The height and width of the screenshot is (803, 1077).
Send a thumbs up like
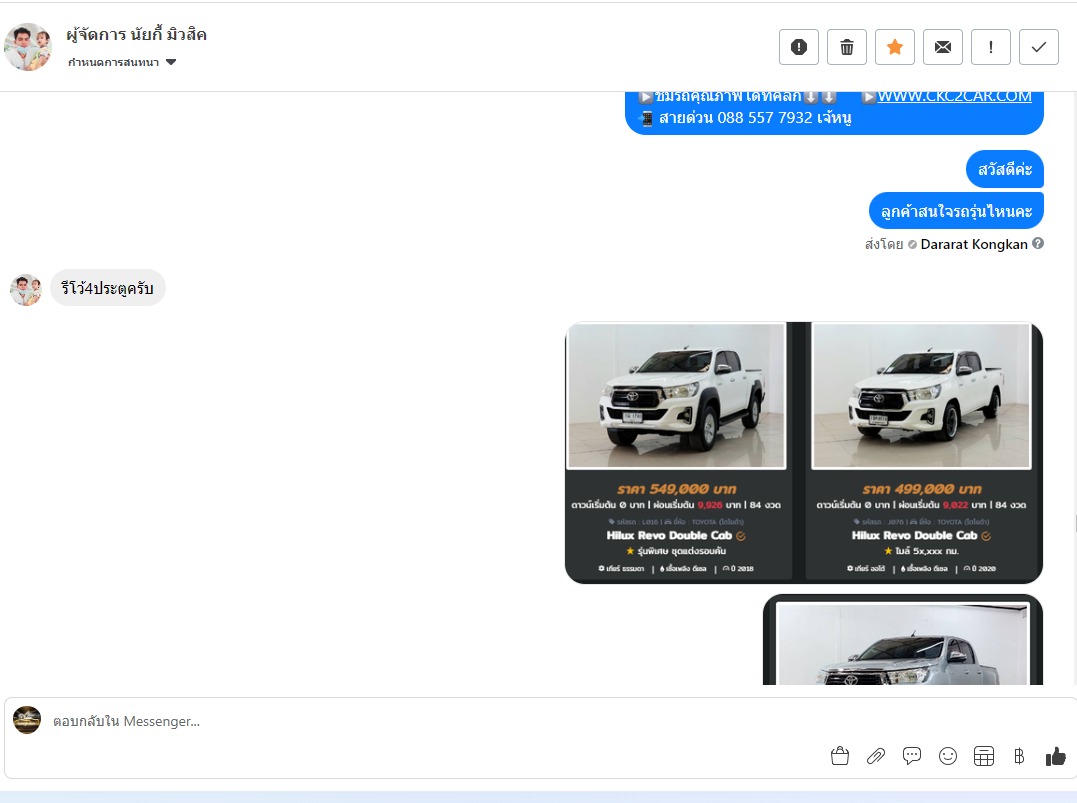coord(1056,756)
